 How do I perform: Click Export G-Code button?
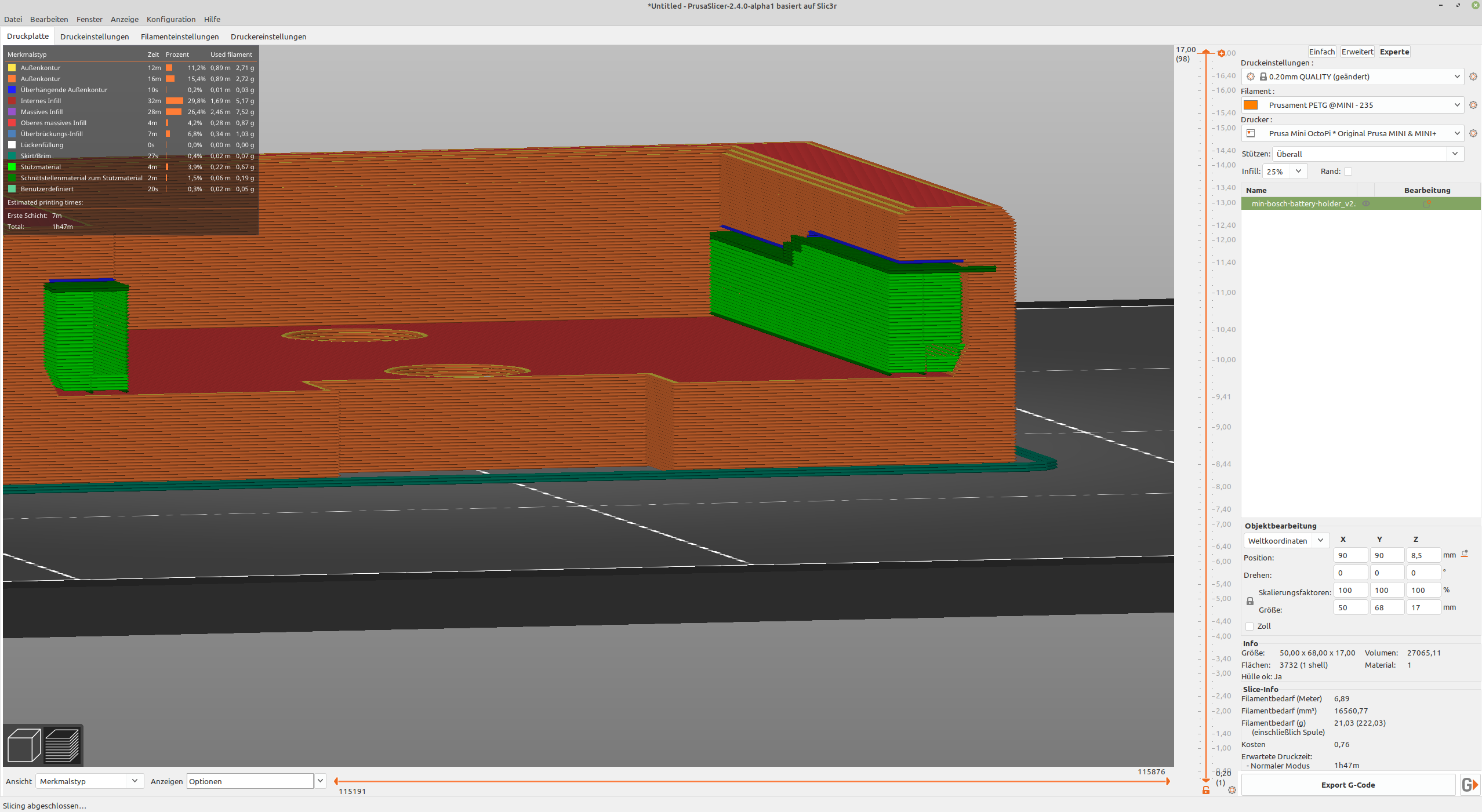coord(1348,785)
